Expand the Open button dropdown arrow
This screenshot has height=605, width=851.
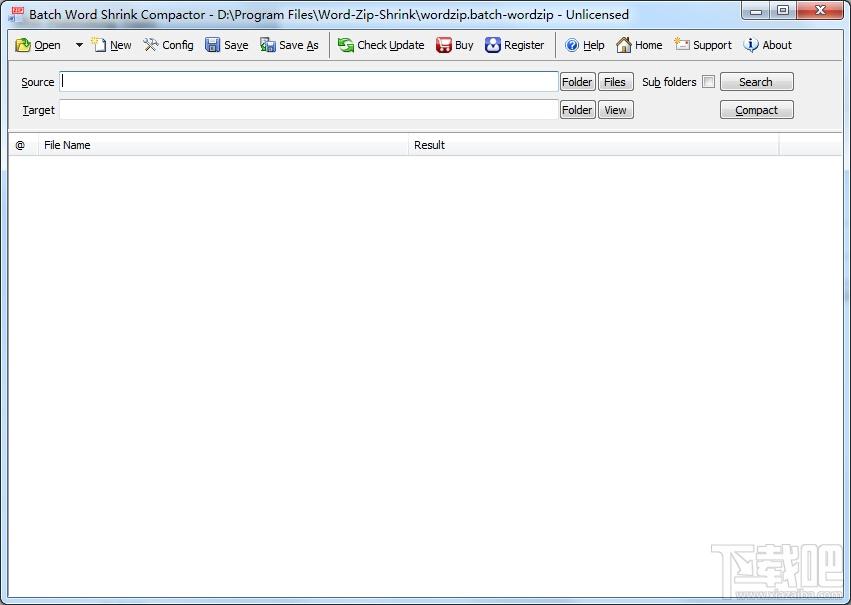coord(79,45)
